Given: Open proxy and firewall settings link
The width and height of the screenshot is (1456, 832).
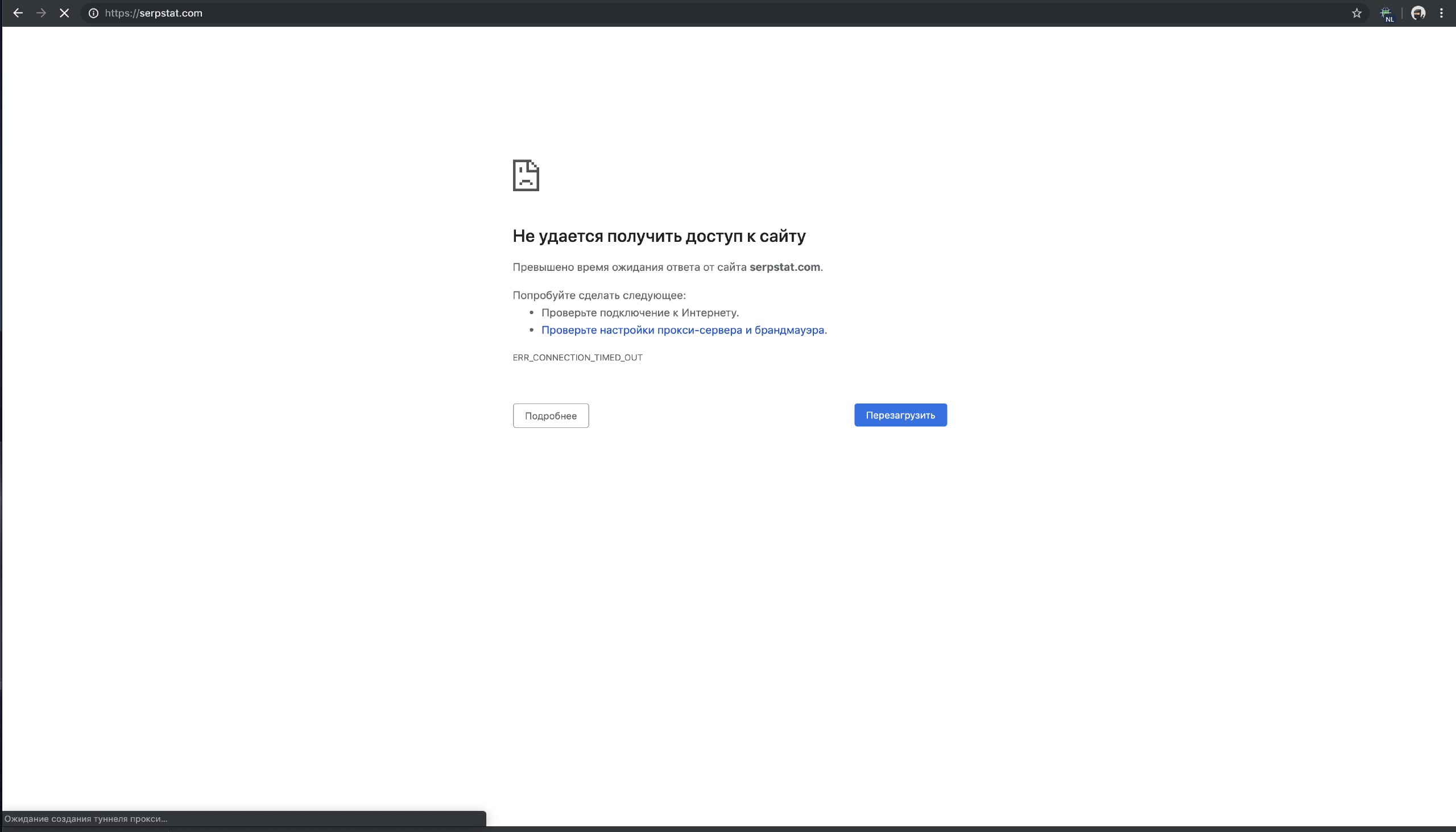Looking at the screenshot, I should click(684, 329).
